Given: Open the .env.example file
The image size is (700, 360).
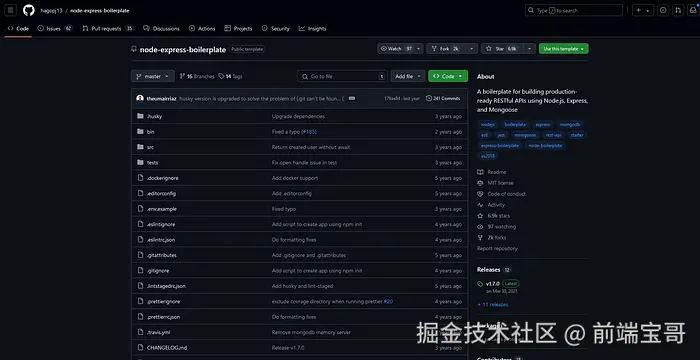Looking at the screenshot, I should 162,209.
